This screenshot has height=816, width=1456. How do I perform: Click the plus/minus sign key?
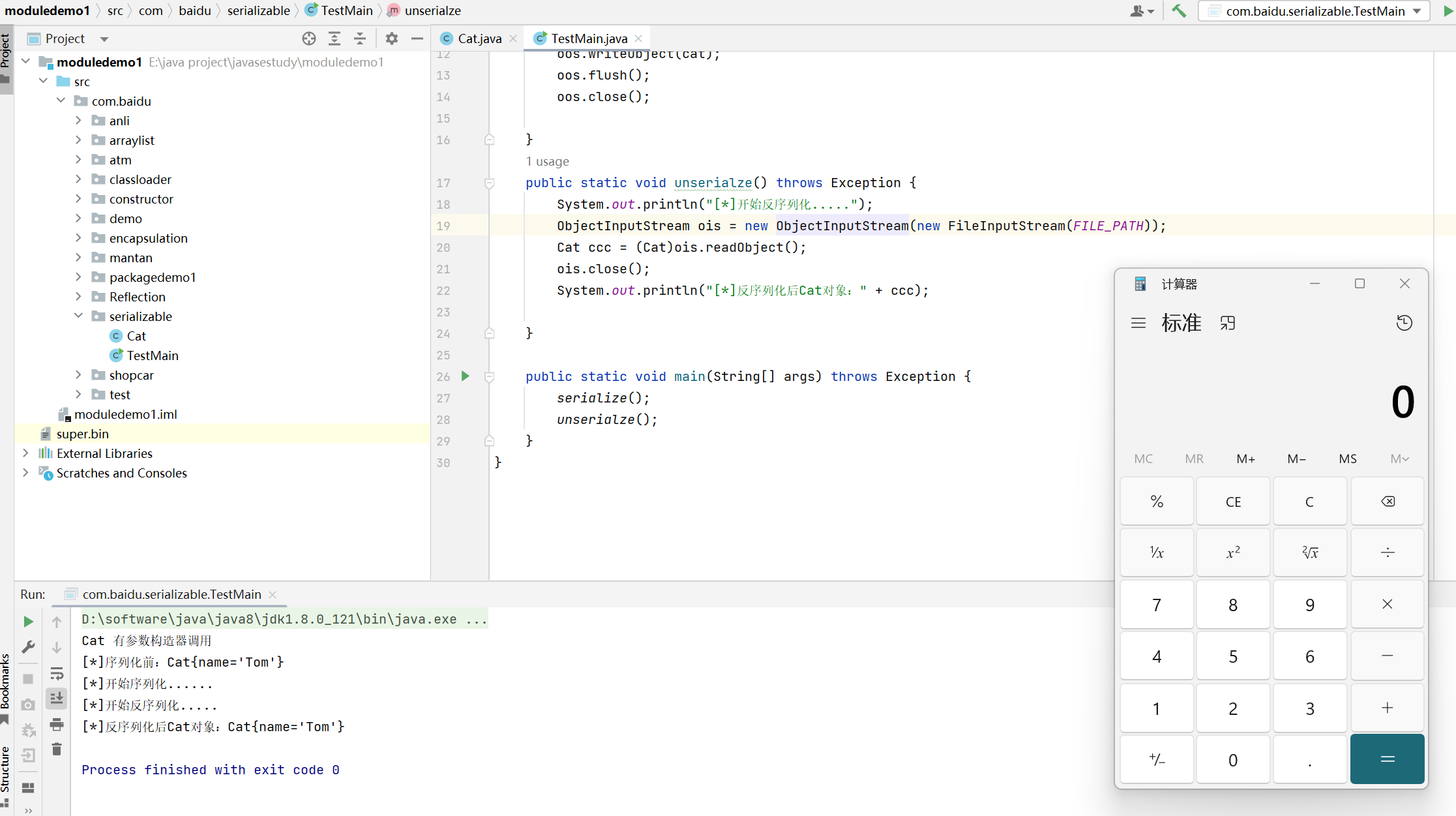click(x=1157, y=760)
